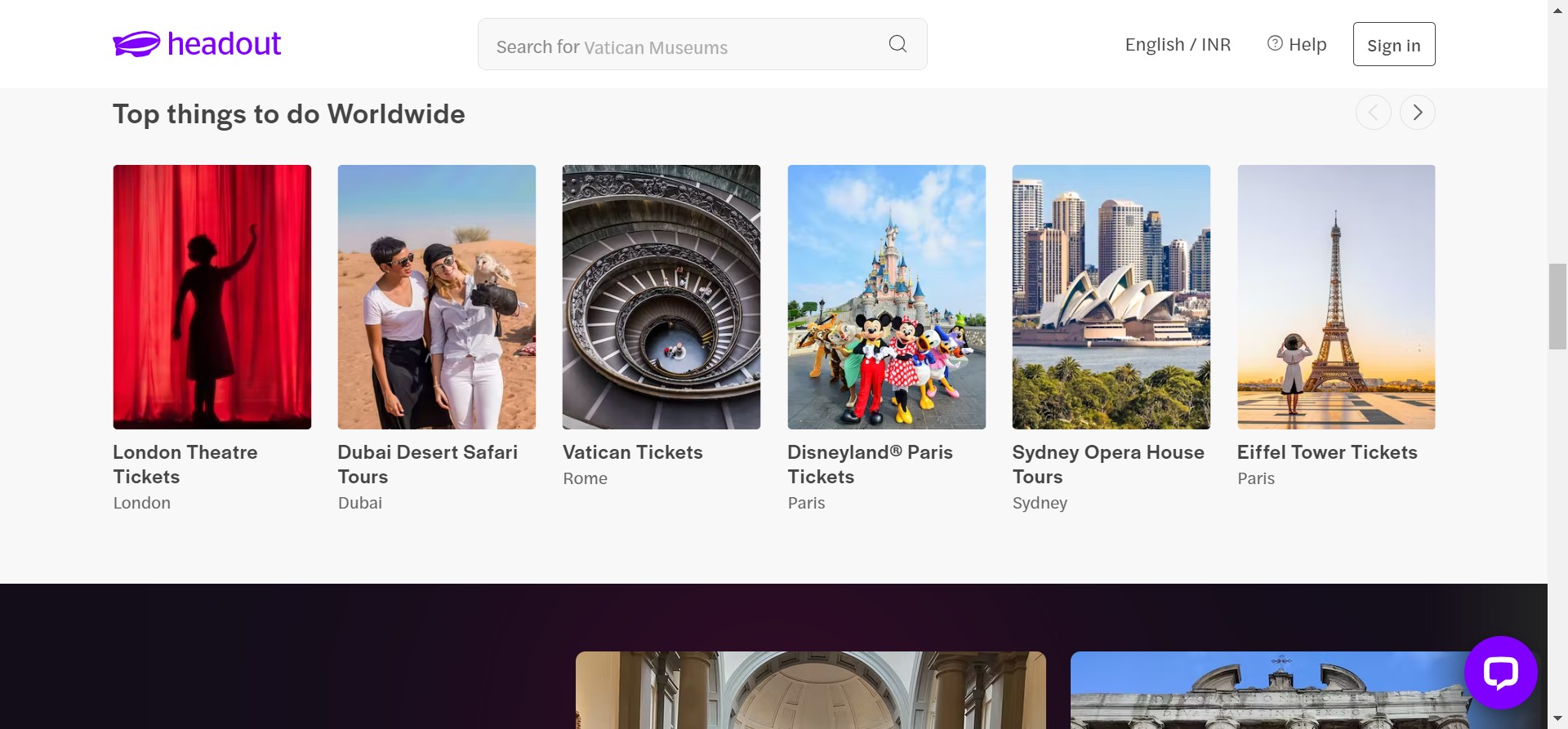This screenshot has height=729, width=1568.
Task: Select Eiffel Tower photo card
Action: (1336, 297)
